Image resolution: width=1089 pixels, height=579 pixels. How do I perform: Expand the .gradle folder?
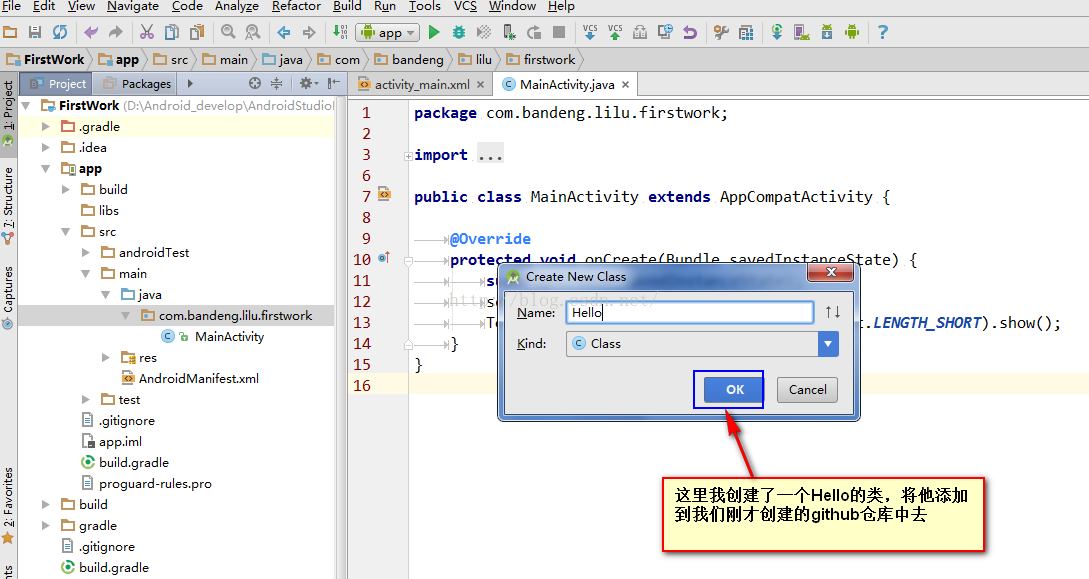tap(46, 126)
